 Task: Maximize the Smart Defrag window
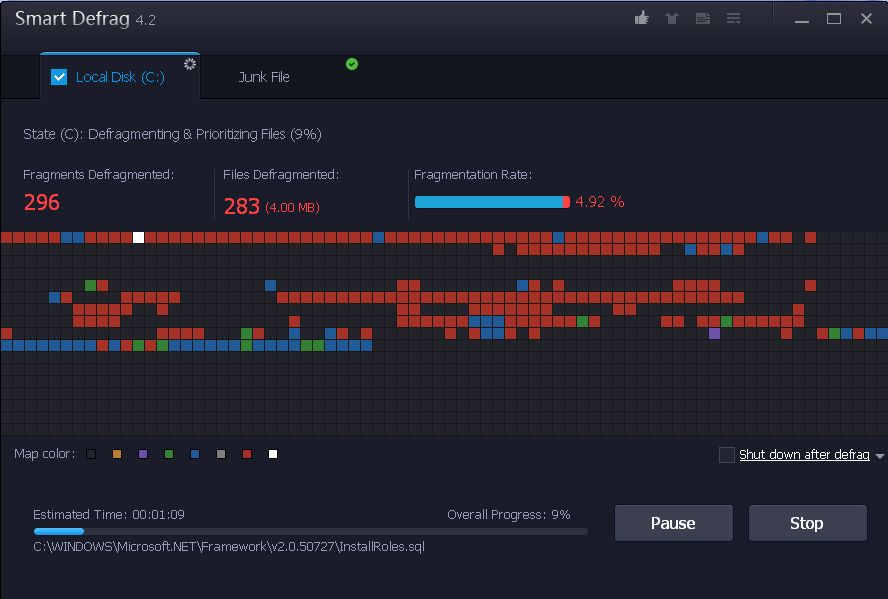(x=834, y=19)
